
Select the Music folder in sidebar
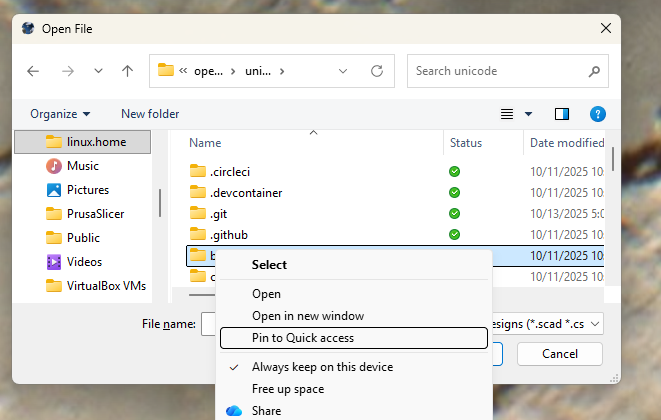(82, 166)
